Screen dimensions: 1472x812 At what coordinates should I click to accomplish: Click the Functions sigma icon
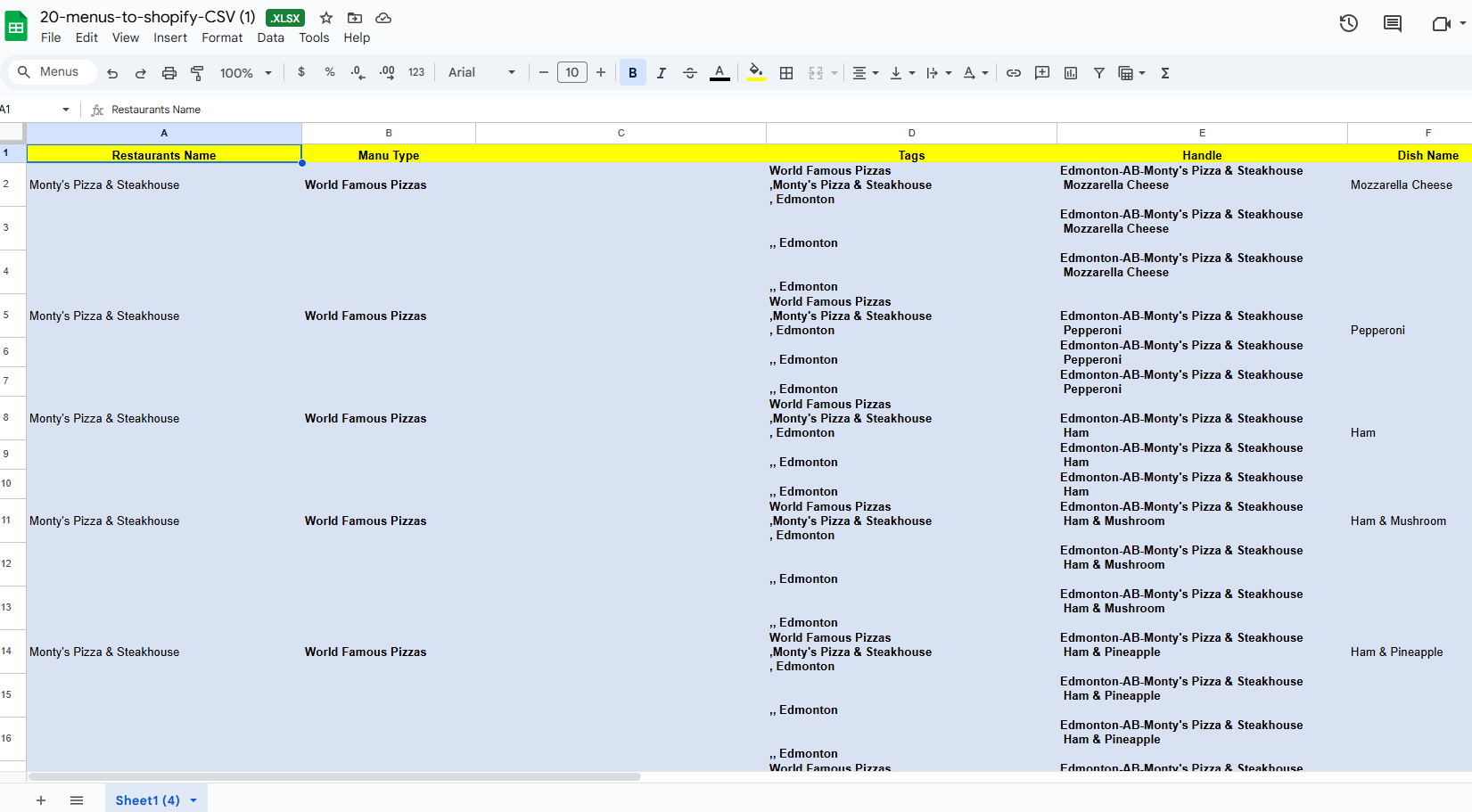[1164, 73]
